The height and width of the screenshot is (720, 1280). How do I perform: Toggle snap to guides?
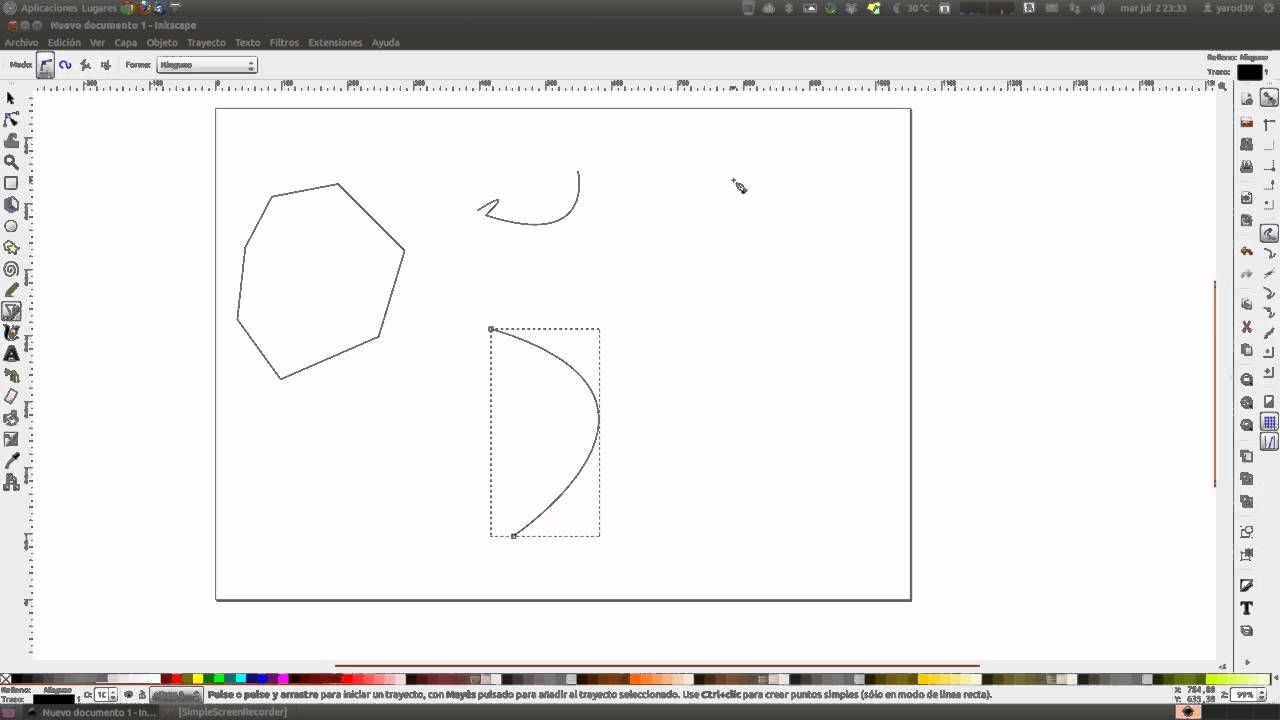click(x=1269, y=442)
